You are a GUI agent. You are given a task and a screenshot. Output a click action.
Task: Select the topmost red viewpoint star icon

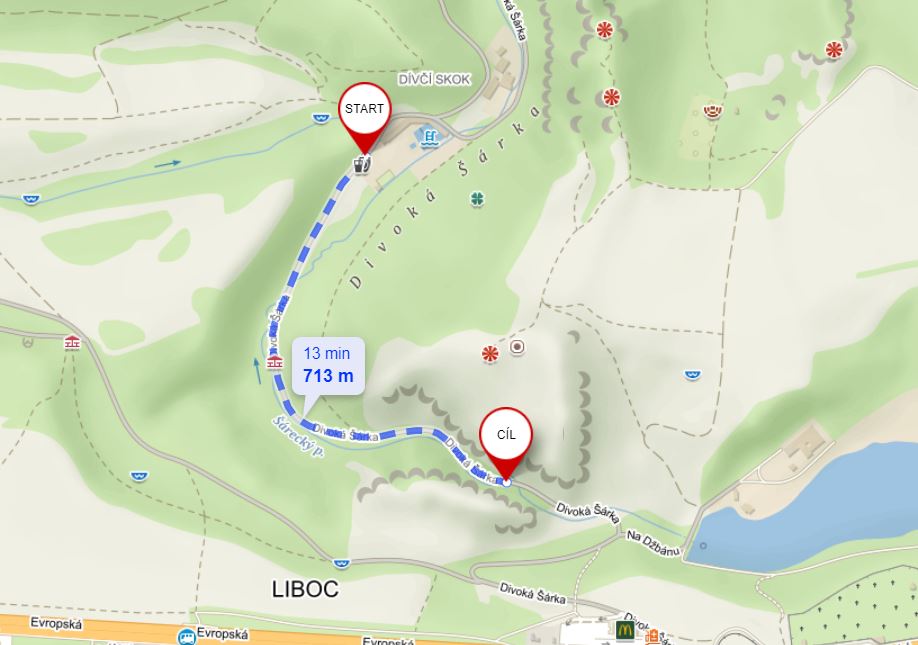point(604,29)
